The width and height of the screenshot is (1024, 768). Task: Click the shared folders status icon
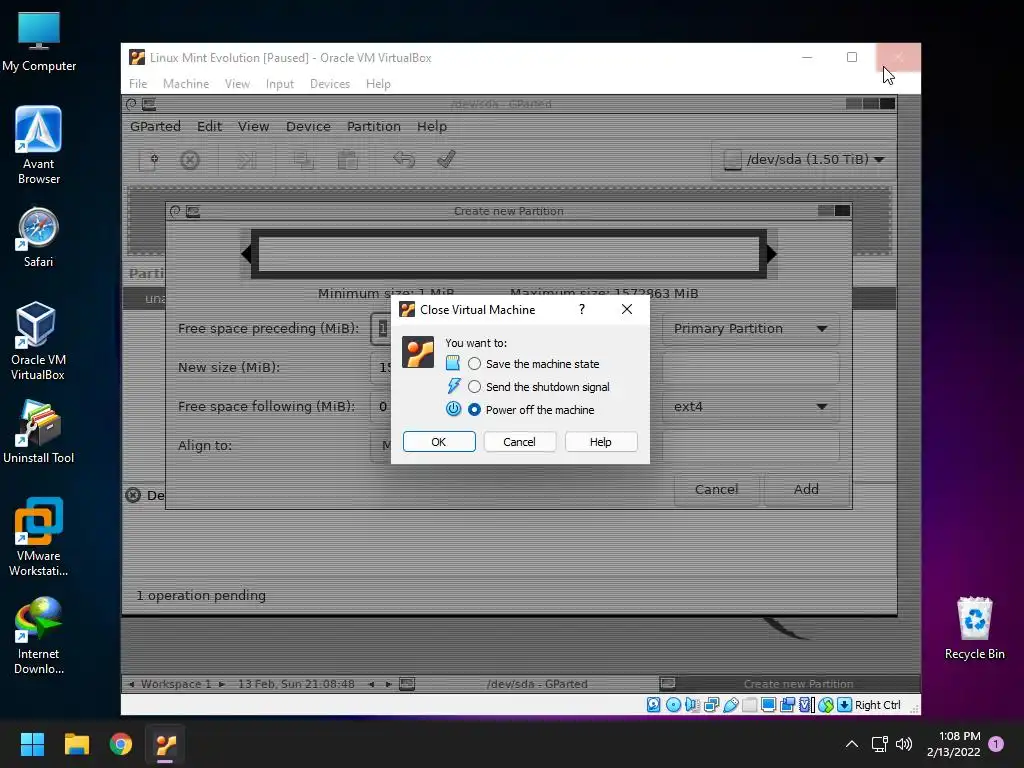tap(750, 705)
